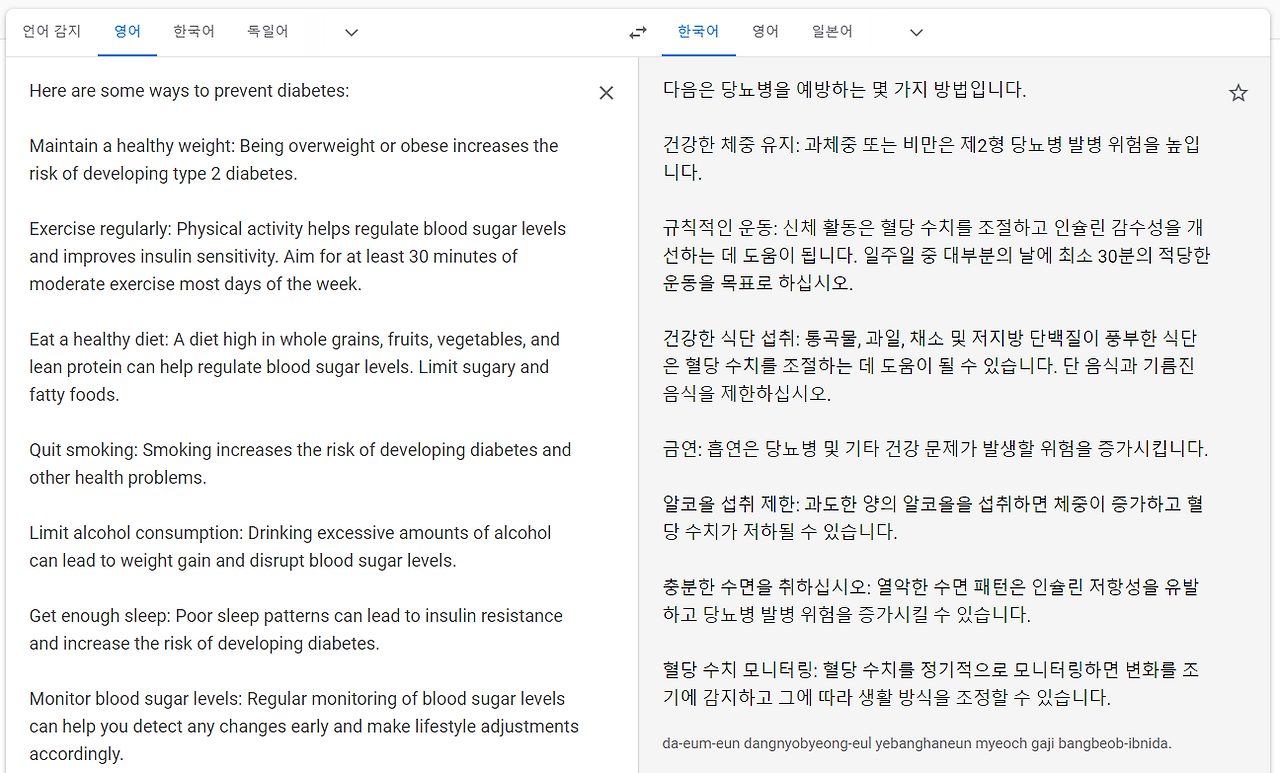The height and width of the screenshot is (773, 1280).
Task: Expand target language list dropdown arrow
Action: (916, 33)
